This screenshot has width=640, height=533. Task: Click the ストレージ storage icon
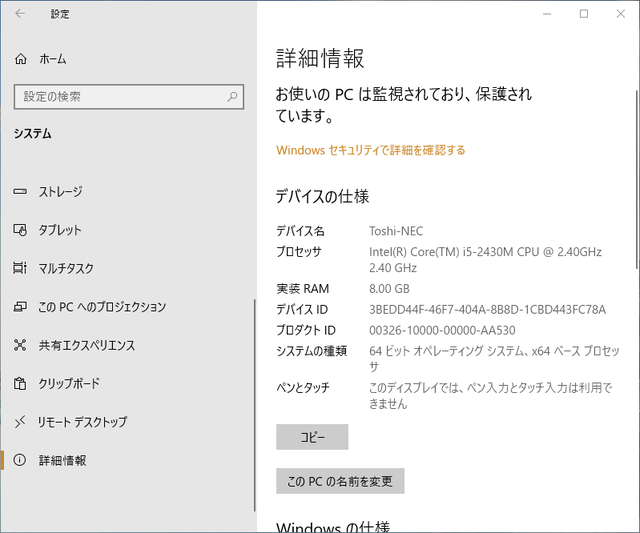pos(20,191)
